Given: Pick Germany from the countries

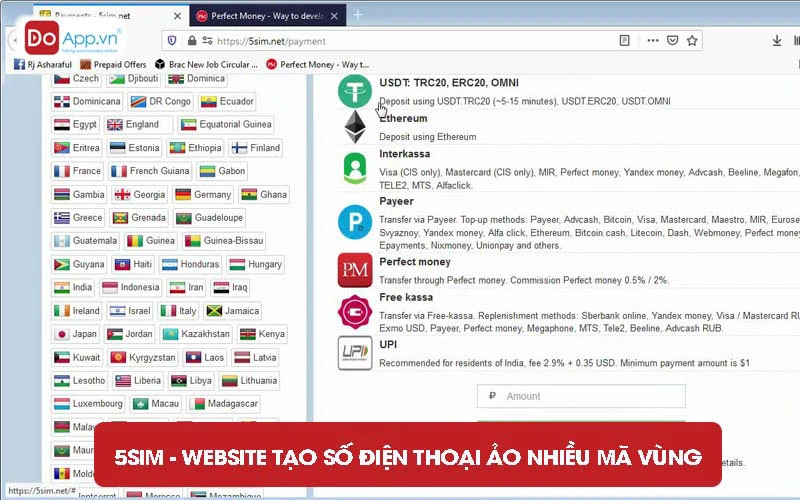Looking at the screenshot, I should click(203, 194).
